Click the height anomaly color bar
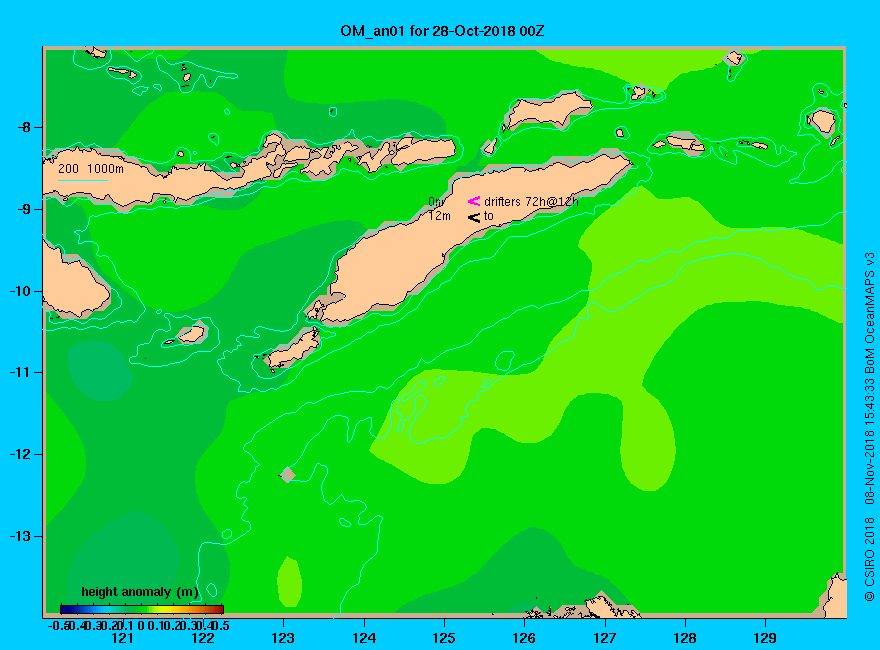The image size is (880, 650). point(142,609)
